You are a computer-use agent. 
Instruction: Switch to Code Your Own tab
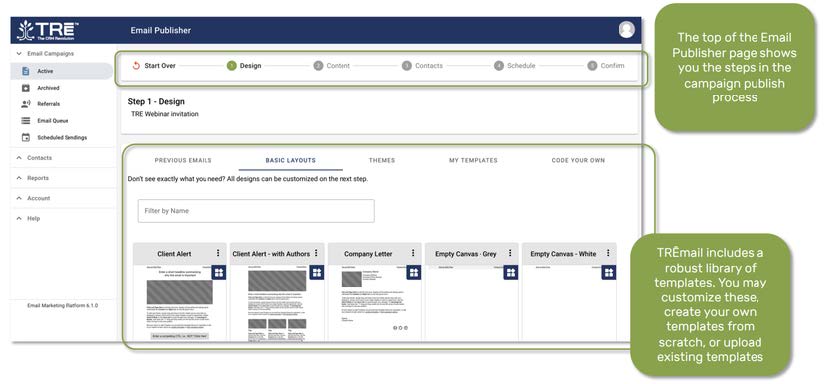tap(578, 160)
